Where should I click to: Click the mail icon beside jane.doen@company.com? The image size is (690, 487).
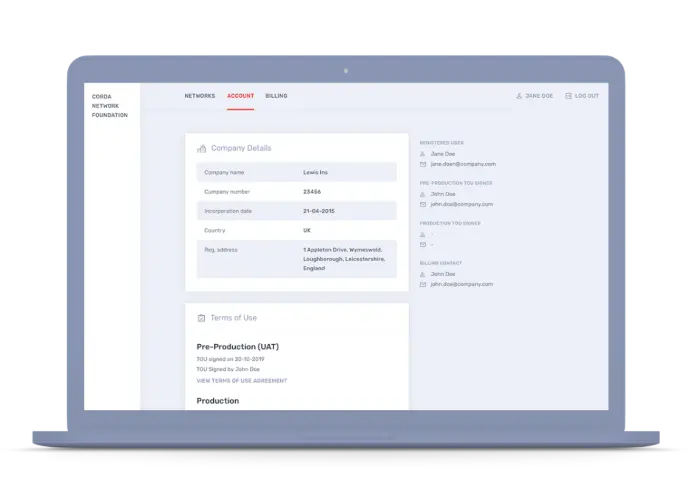click(423, 164)
